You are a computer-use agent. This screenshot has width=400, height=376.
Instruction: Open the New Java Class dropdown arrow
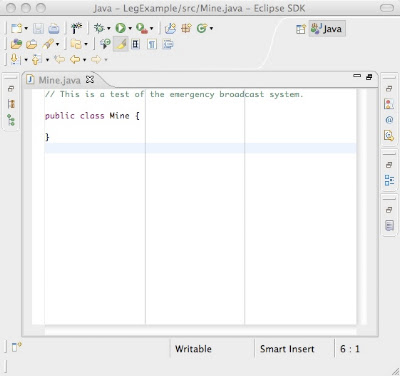pyautogui.click(x=211, y=29)
